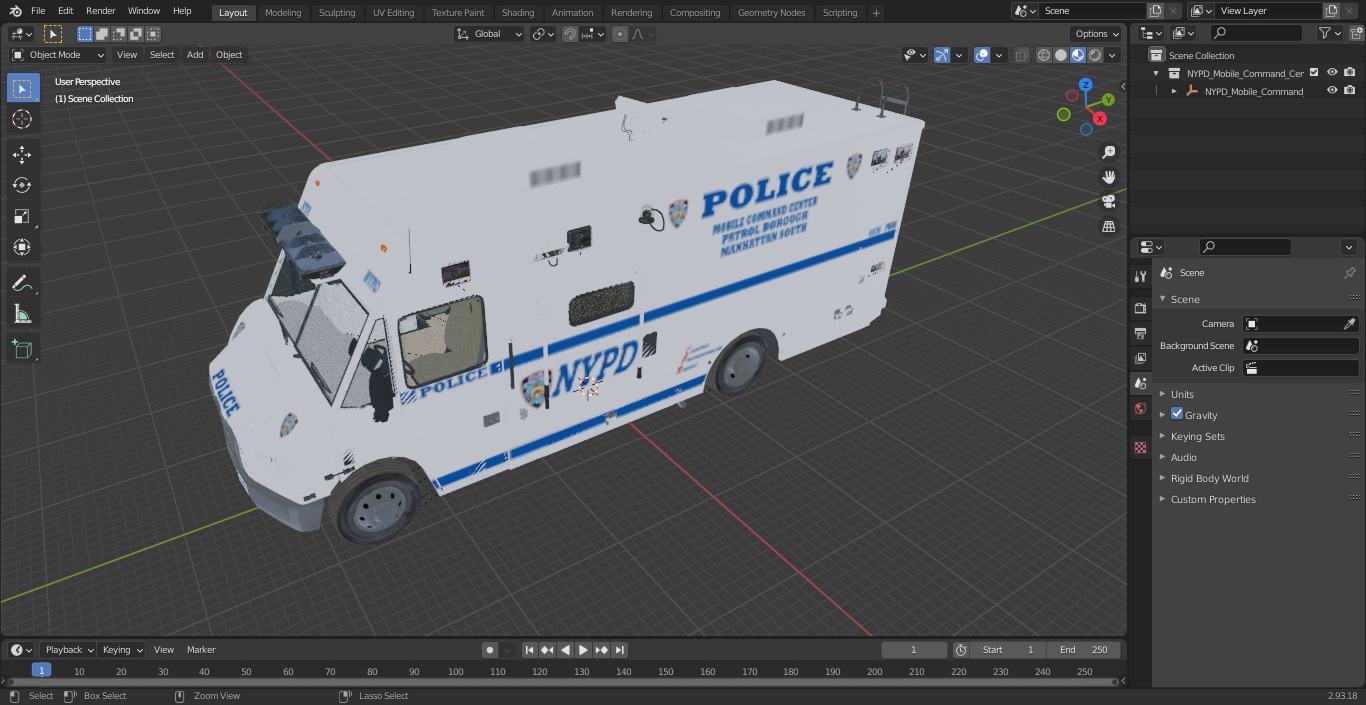Viewport: 1366px width, 705px height.
Task: Jump to the timeline end frame
Action: click(620, 650)
